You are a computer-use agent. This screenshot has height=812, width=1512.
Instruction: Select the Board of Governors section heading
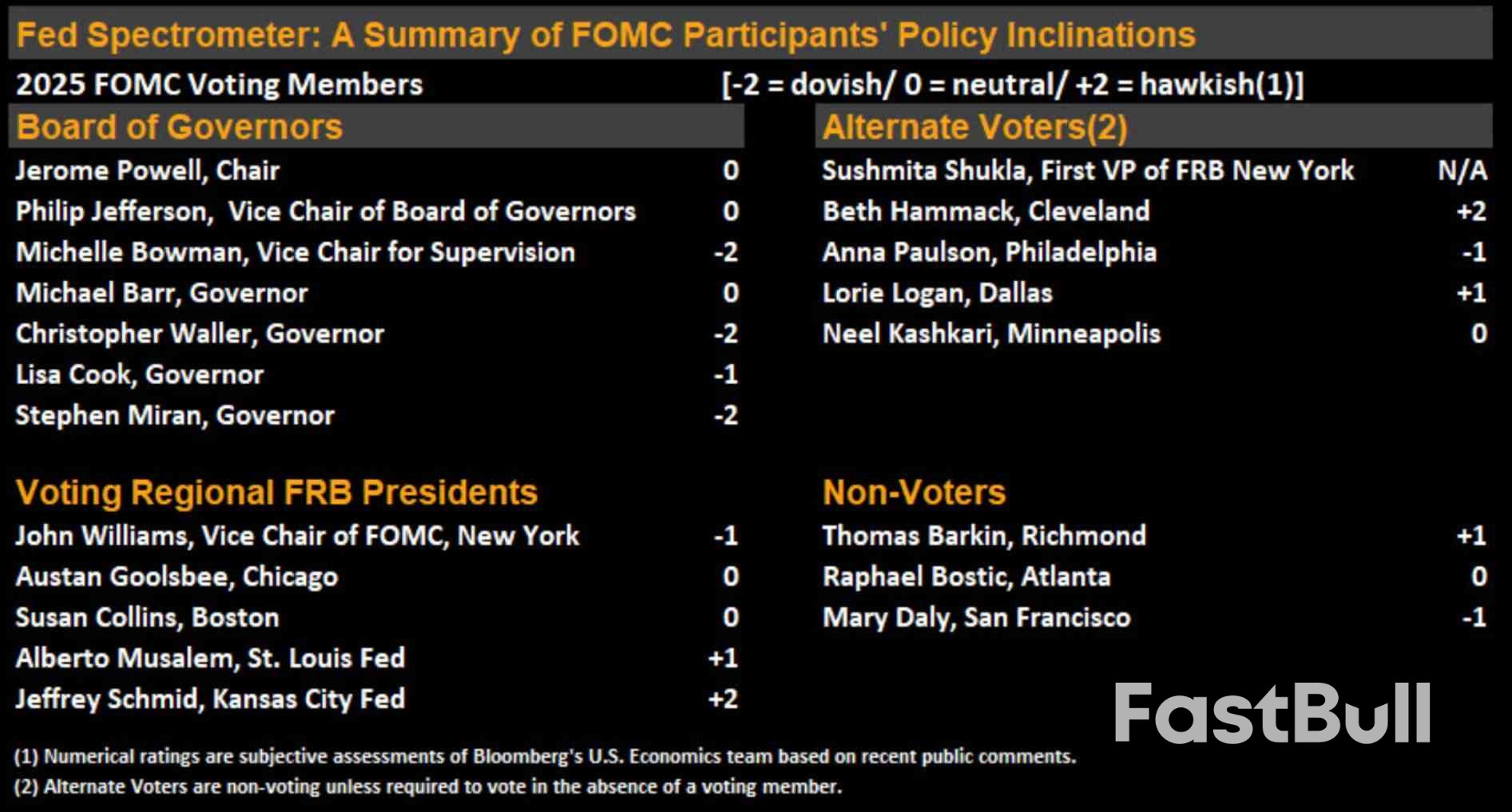coord(180,127)
